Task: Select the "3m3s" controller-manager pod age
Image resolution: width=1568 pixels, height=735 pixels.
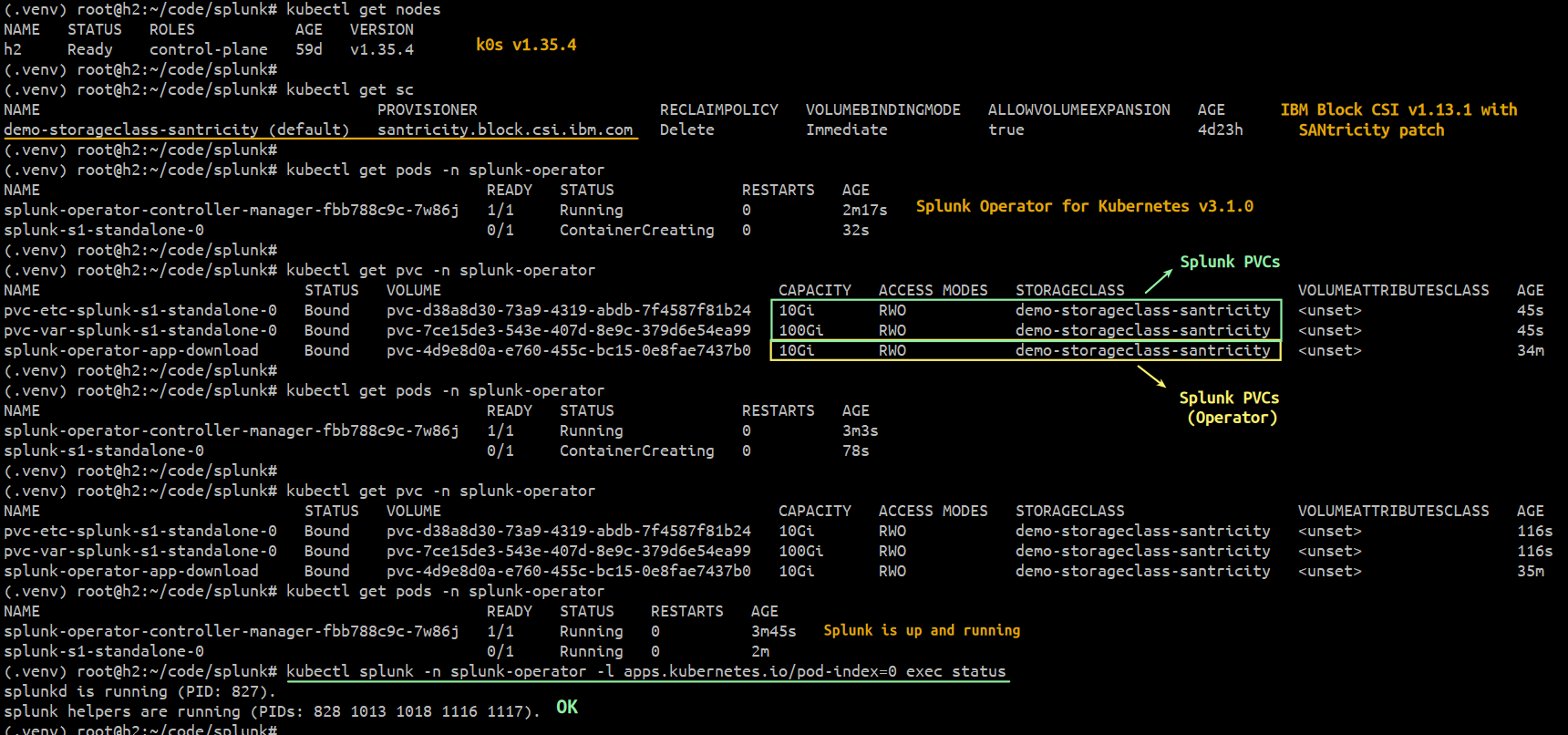Action: [861, 430]
